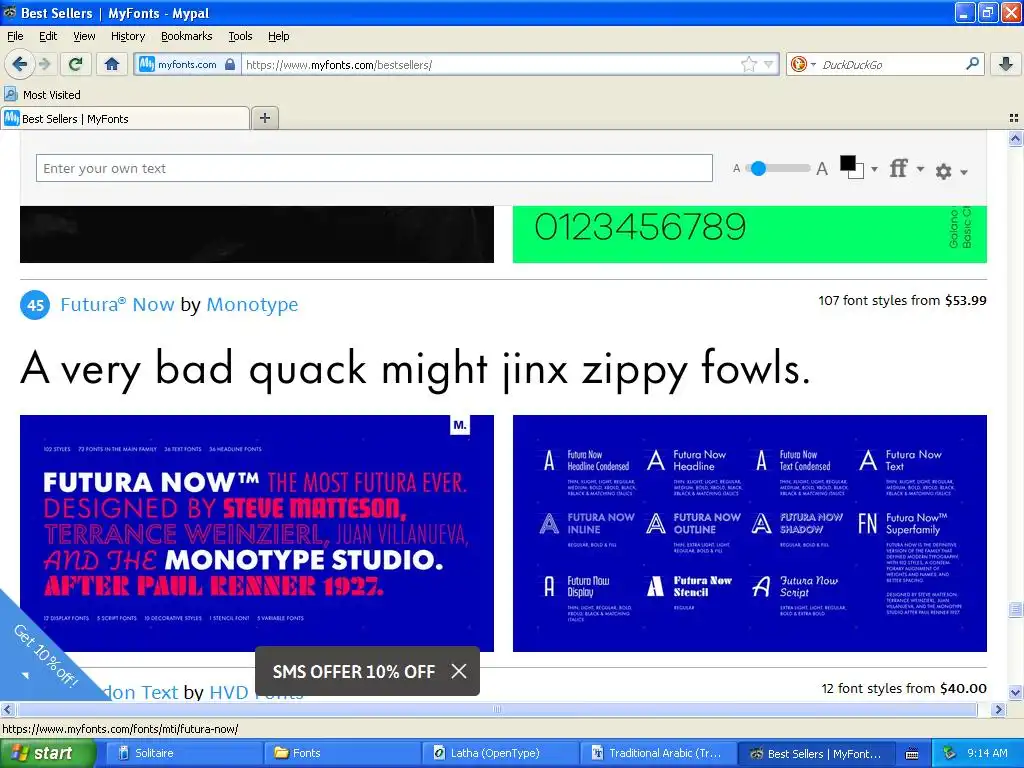Image resolution: width=1024 pixels, height=768 pixels.
Task: Select the Best Sellers | MyFonts tab
Action: pyautogui.click(x=125, y=118)
